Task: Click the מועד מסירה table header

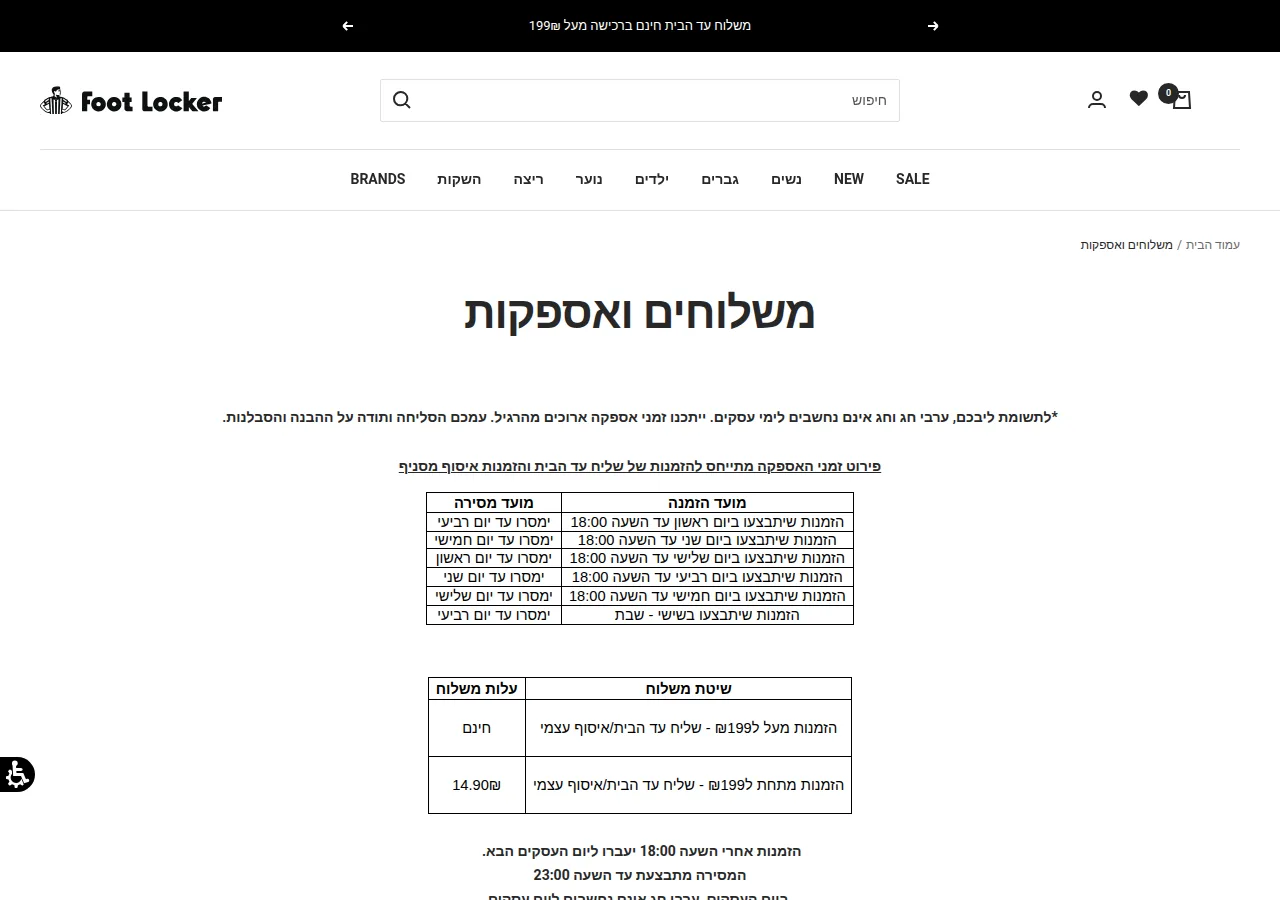Action: tap(494, 503)
